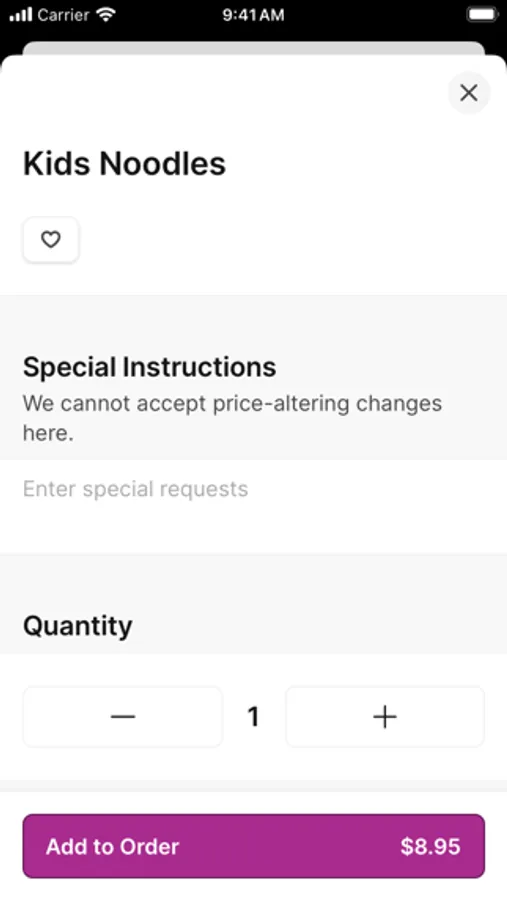Tap the battery icon in the status bar
This screenshot has width=507, height=900.
click(482, 14)
